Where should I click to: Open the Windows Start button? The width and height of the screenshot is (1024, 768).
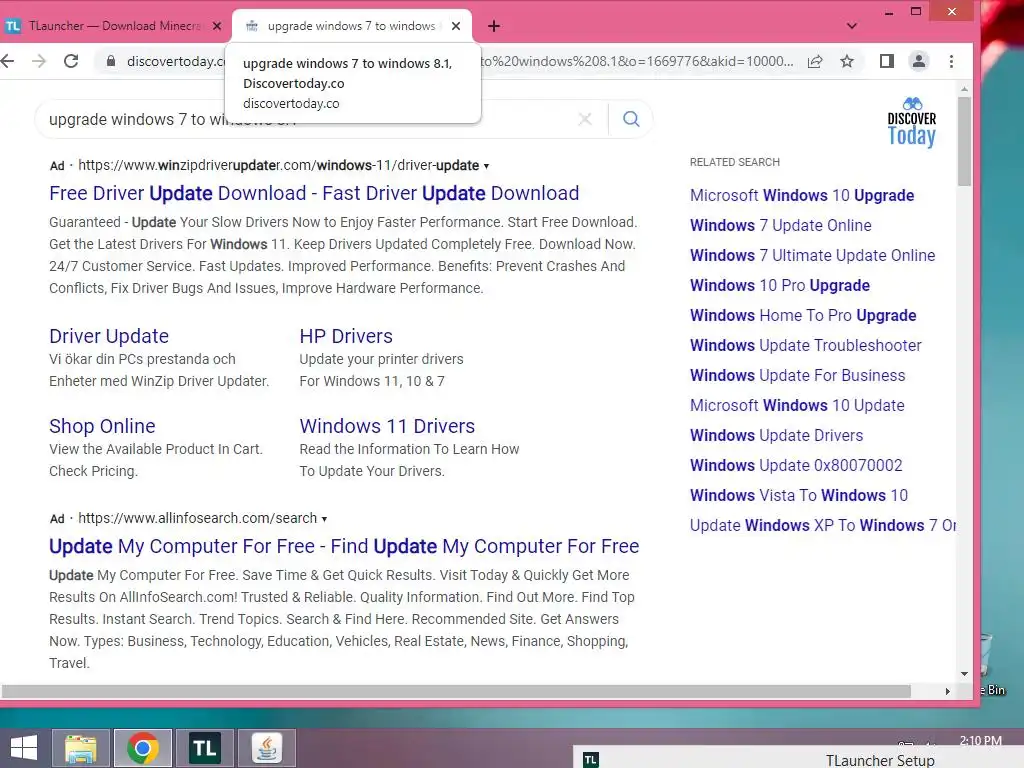coord(24,748)
